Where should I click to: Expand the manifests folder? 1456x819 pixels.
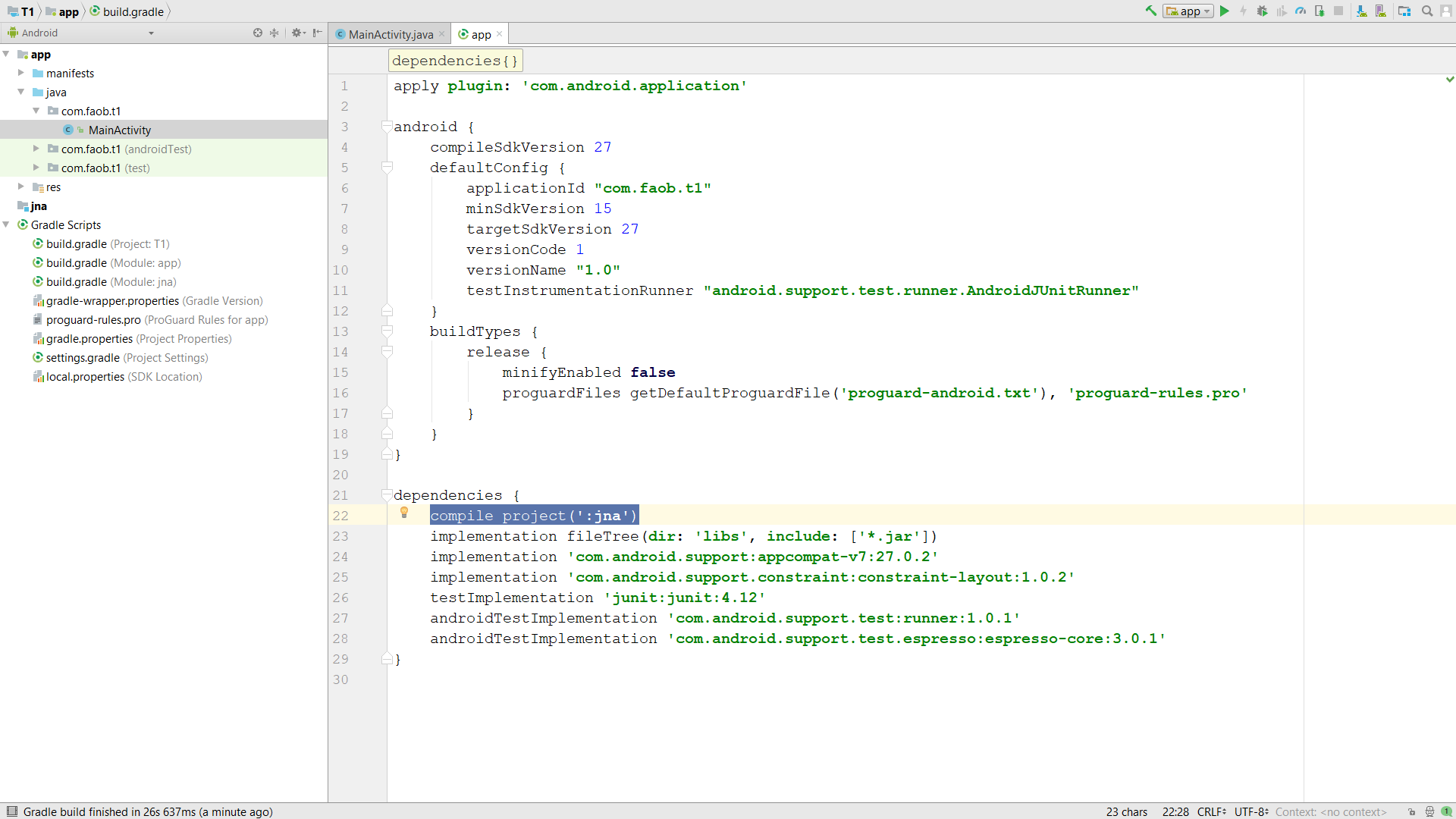click(x=21, y=73)
